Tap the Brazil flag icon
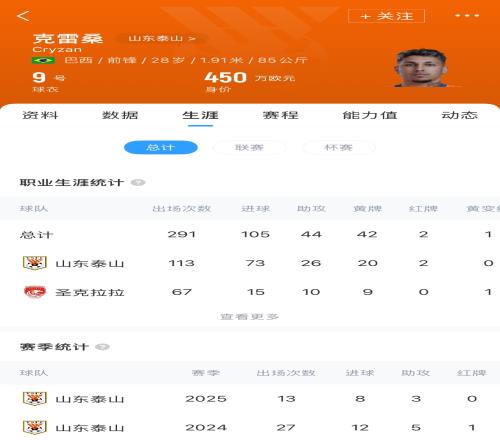The width and height of the screenshot is (500, 440). pos(43,60)
